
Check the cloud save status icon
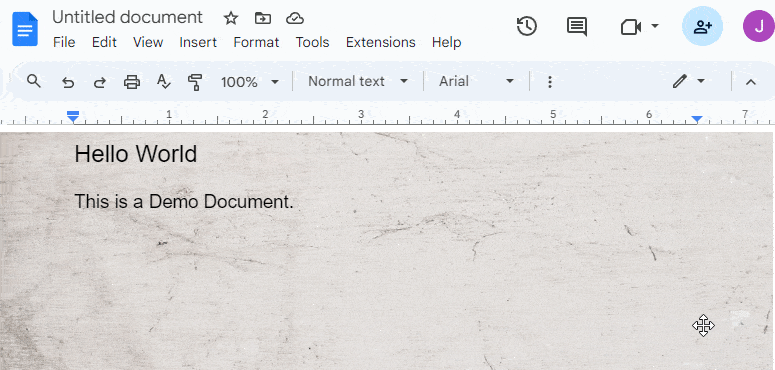295,19
